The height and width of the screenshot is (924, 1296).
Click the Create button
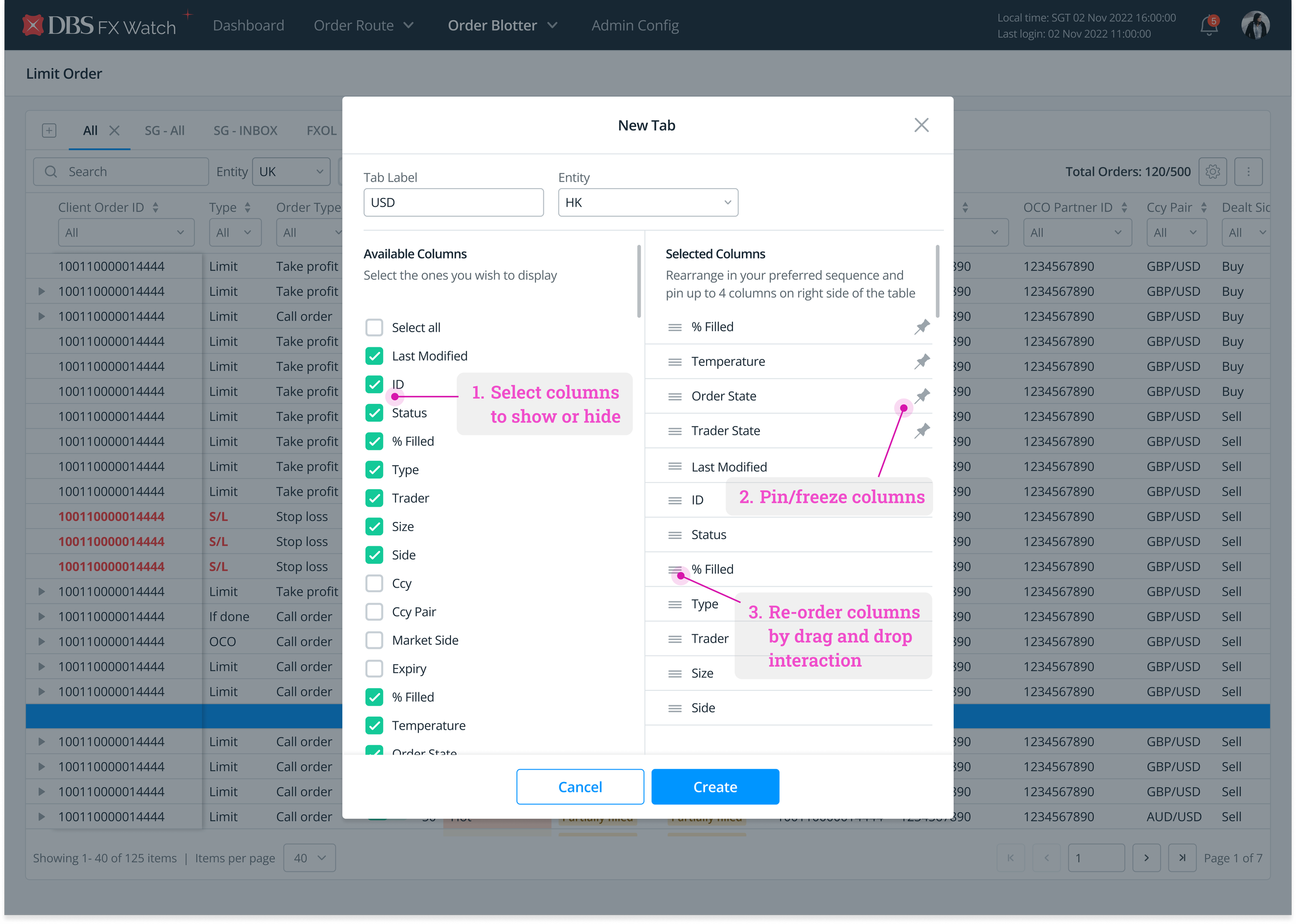pos(715,786)
